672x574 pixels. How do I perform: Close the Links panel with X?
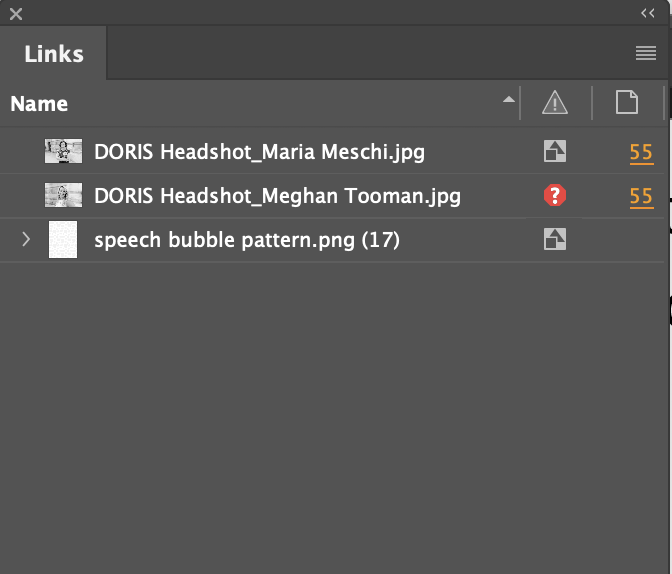[16, 14]
